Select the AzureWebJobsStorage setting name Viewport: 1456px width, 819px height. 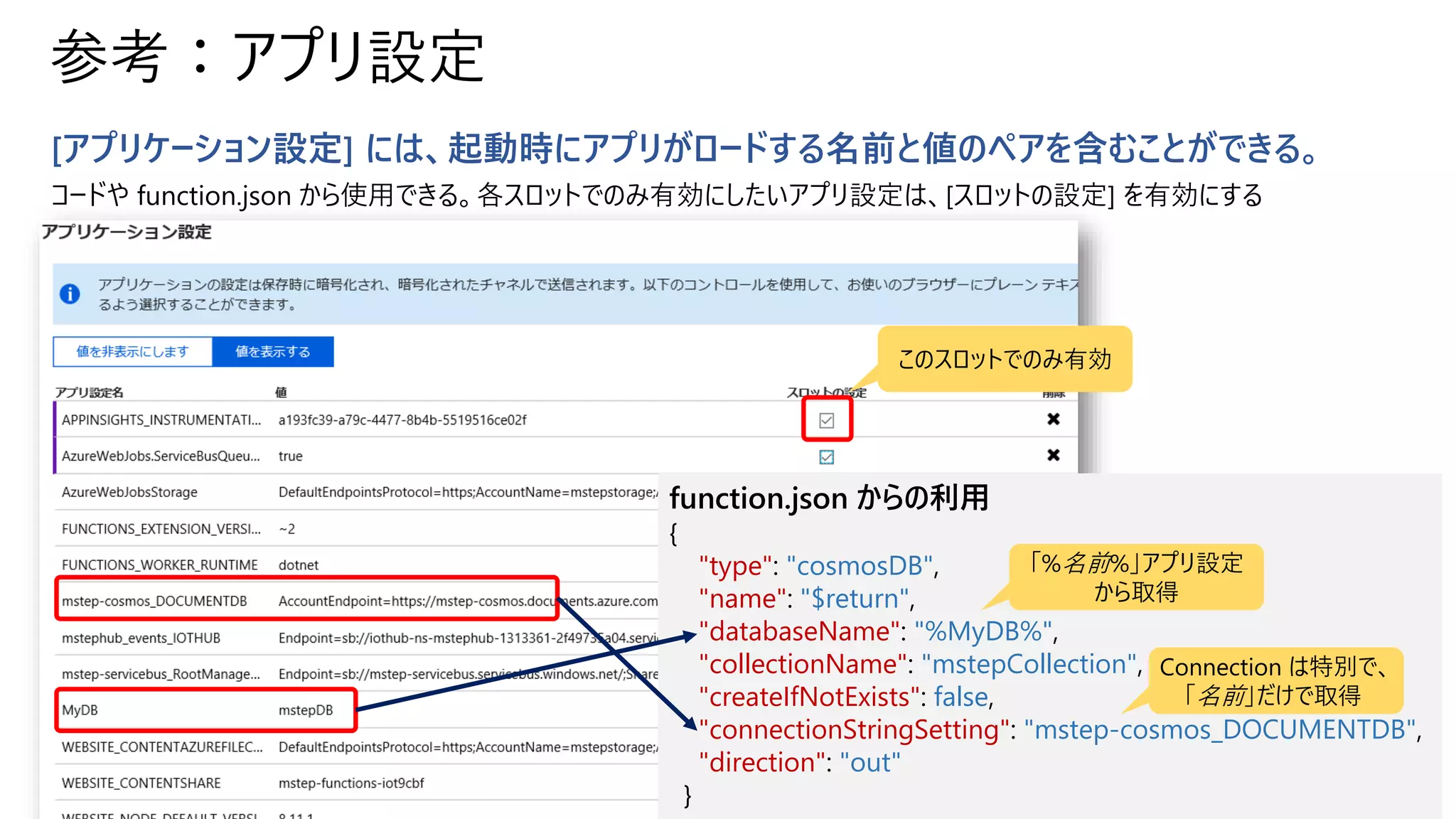[129, 492]
